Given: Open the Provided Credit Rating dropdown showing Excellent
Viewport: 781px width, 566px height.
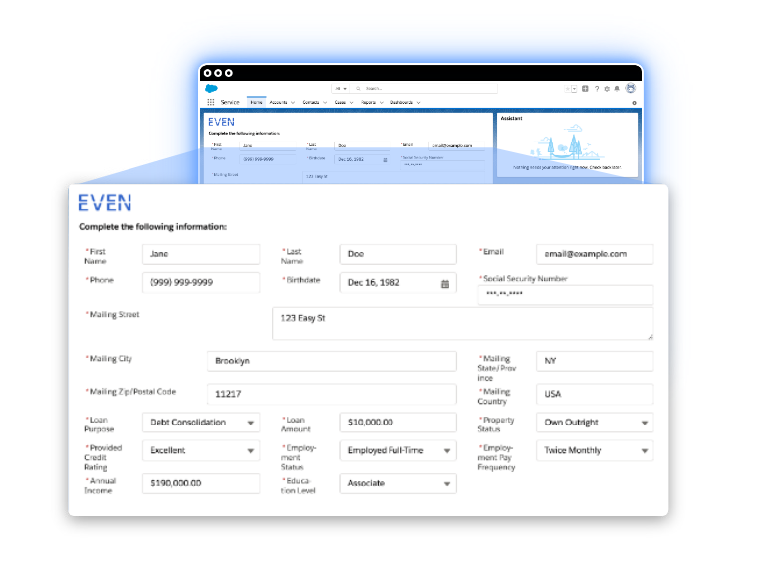Looking at the screenshot, I should 201,450.
